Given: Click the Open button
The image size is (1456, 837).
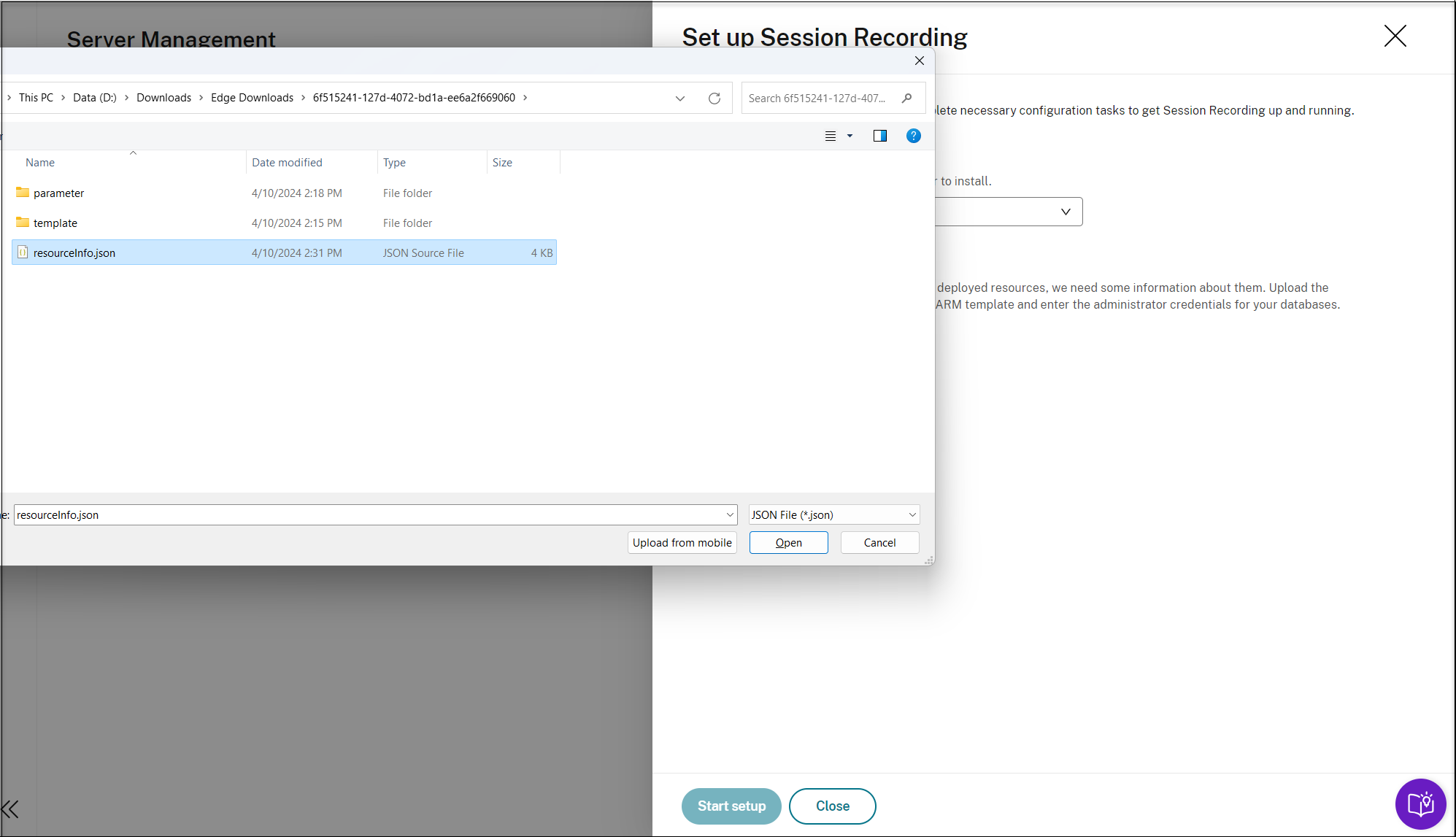Looking at the screenshot, I should coord(788,542).
